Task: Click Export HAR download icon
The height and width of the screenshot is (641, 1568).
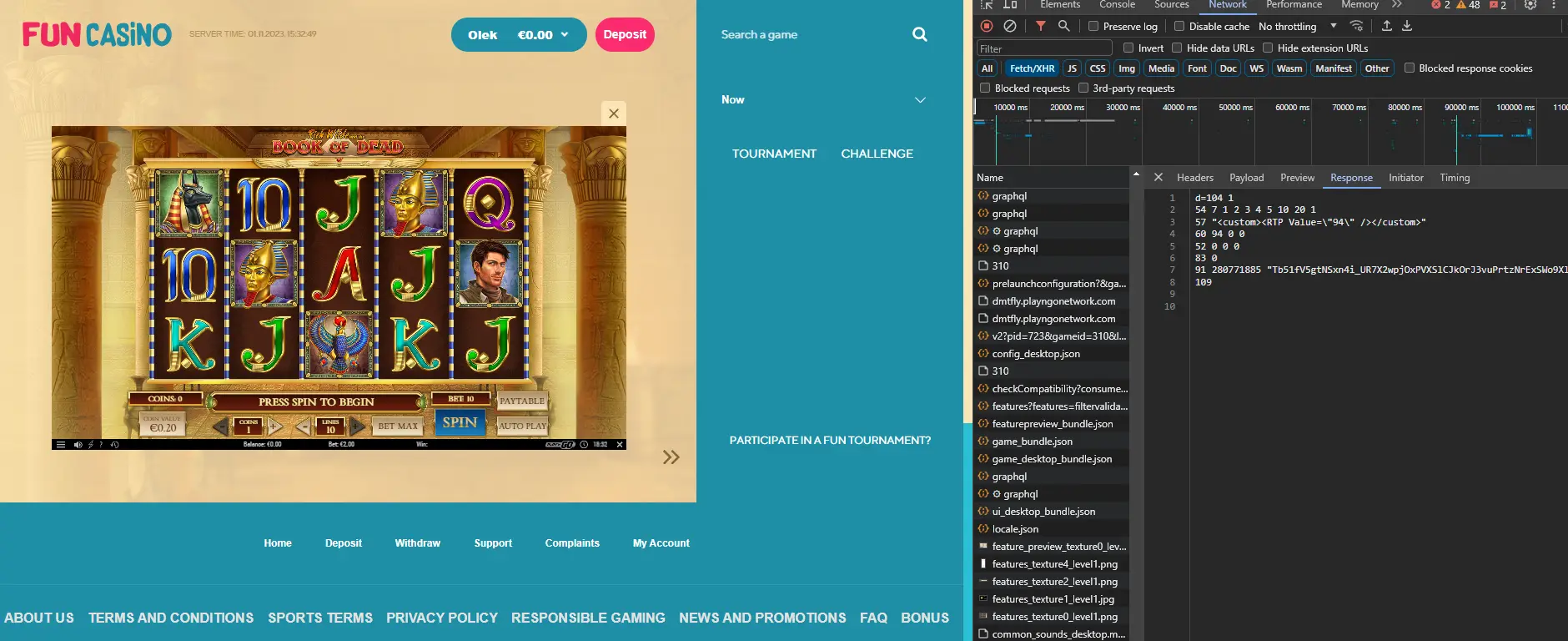Action: click(x=1407, y=26)
